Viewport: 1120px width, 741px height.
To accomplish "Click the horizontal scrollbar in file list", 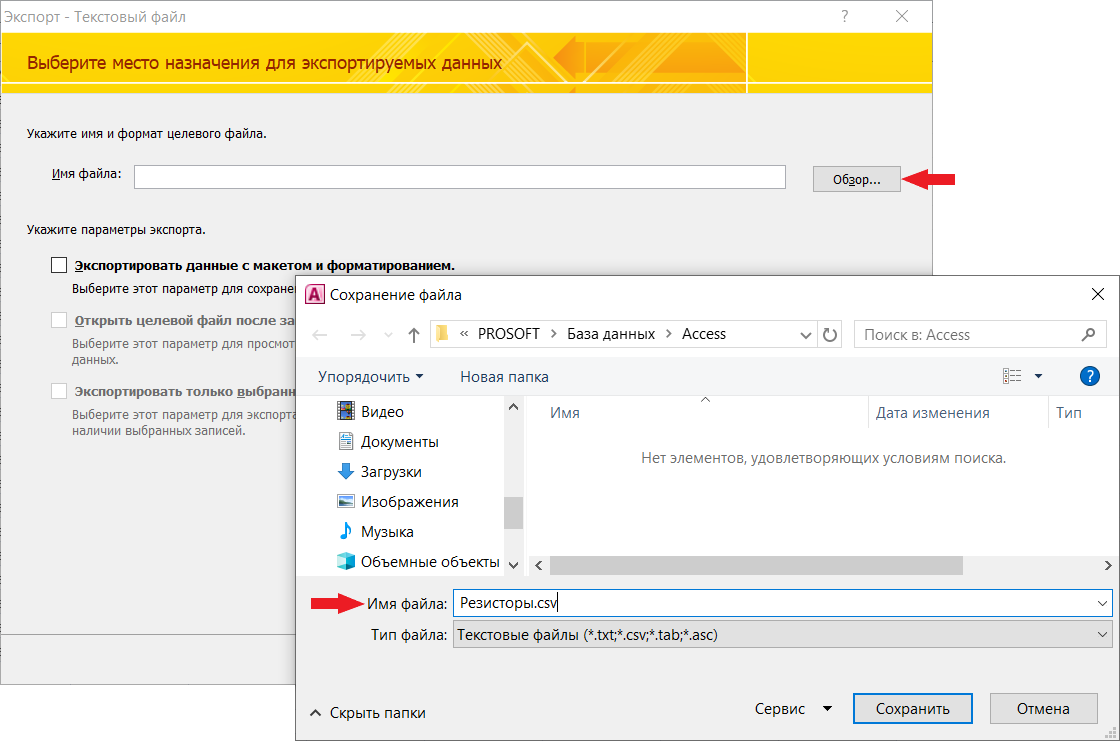I will click(755, 566).
